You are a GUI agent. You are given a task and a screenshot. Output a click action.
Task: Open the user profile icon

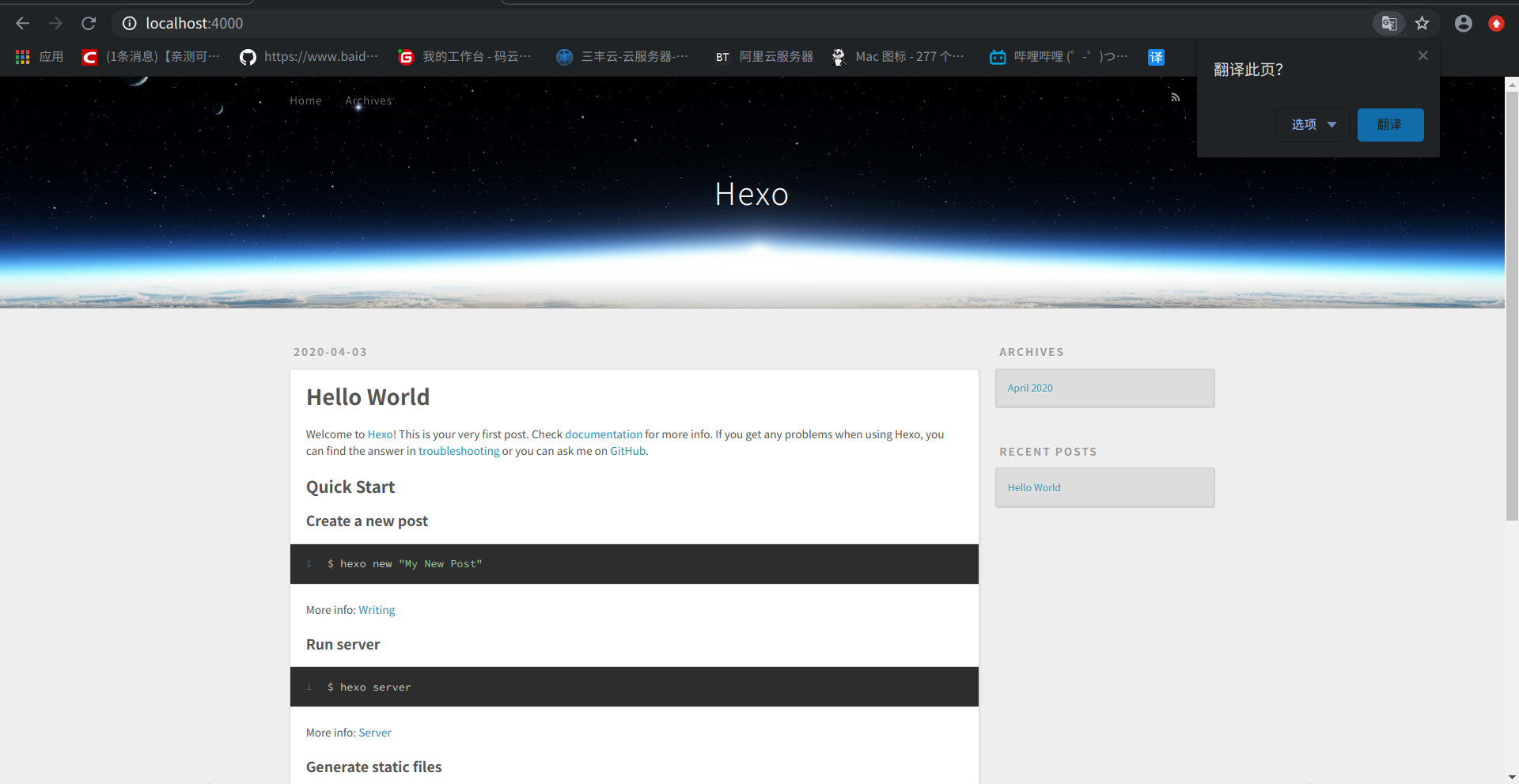(x=1464, y=23)
